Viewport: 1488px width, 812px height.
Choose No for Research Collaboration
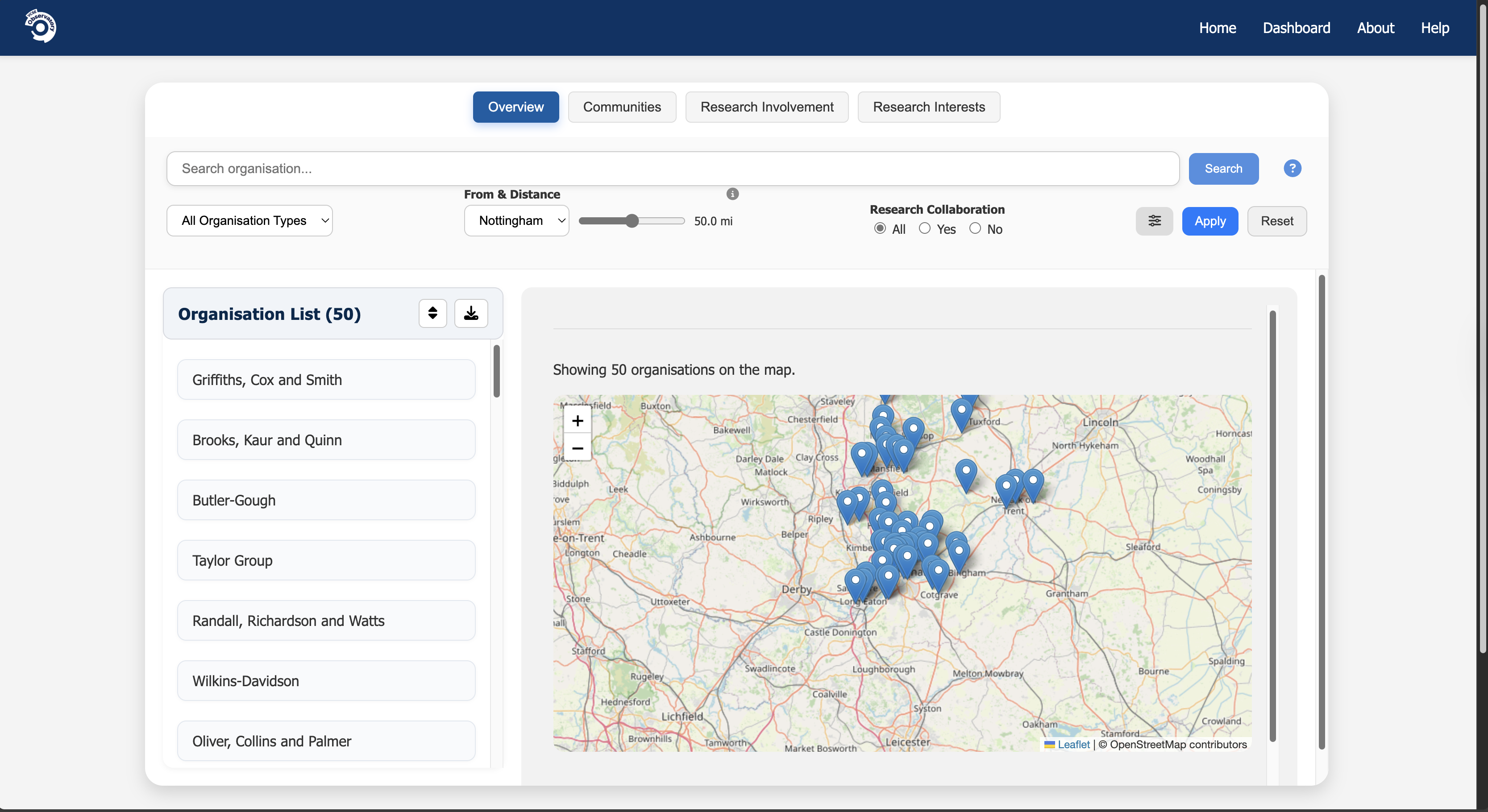[975, 228]
